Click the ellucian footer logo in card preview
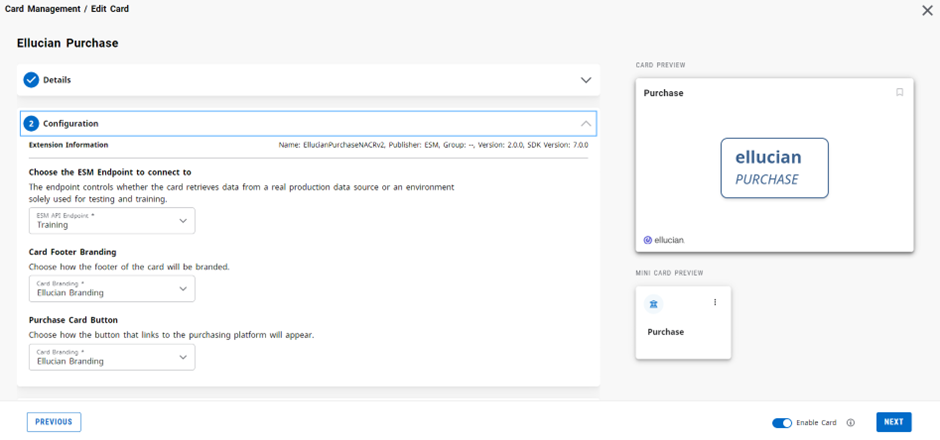This screenshot has height=440, width=940. click(x=664, y=240)
